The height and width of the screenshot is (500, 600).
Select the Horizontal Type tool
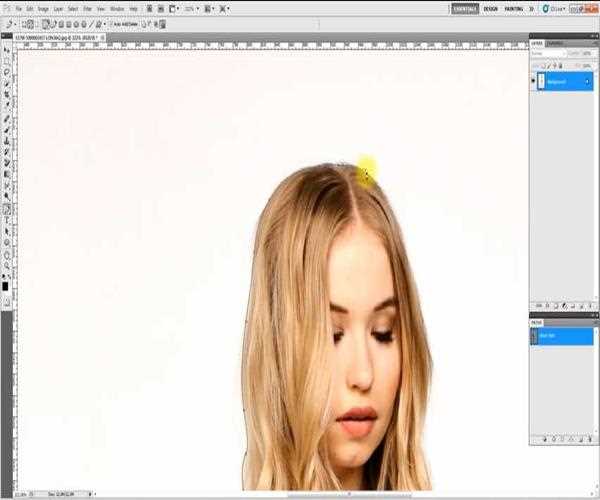pyautogui.click(x=7, y=220)
